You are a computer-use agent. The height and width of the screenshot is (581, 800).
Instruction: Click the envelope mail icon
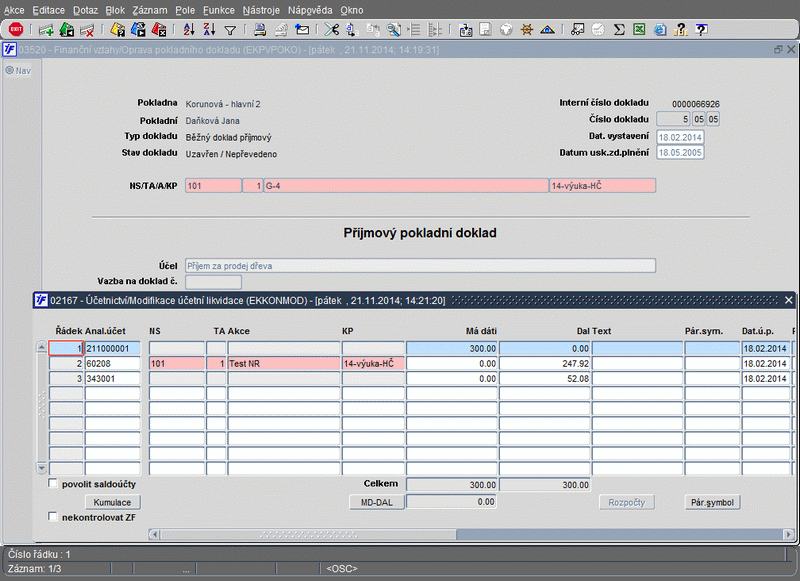(x=302, y=30)
